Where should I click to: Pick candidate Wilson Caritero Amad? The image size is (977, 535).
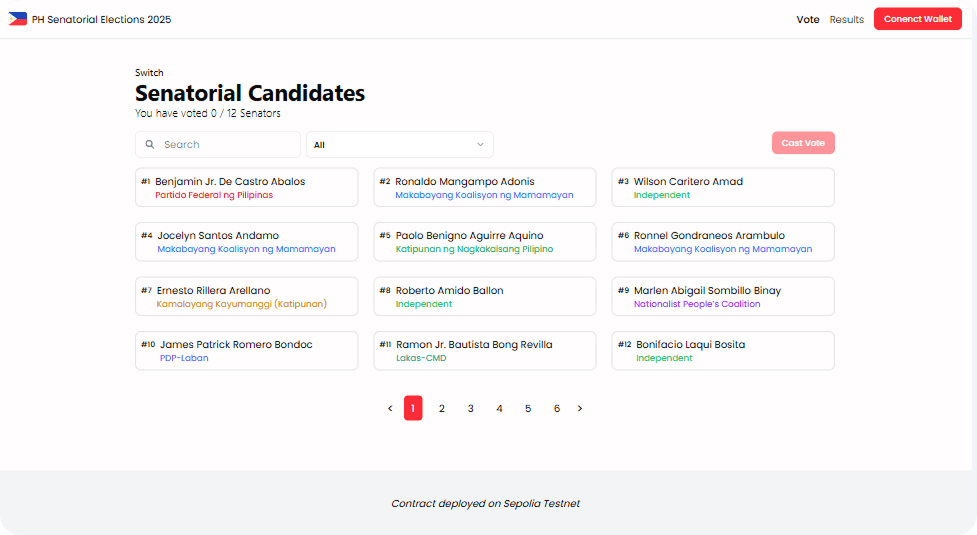pyautogui.click(x=722, y=188)
